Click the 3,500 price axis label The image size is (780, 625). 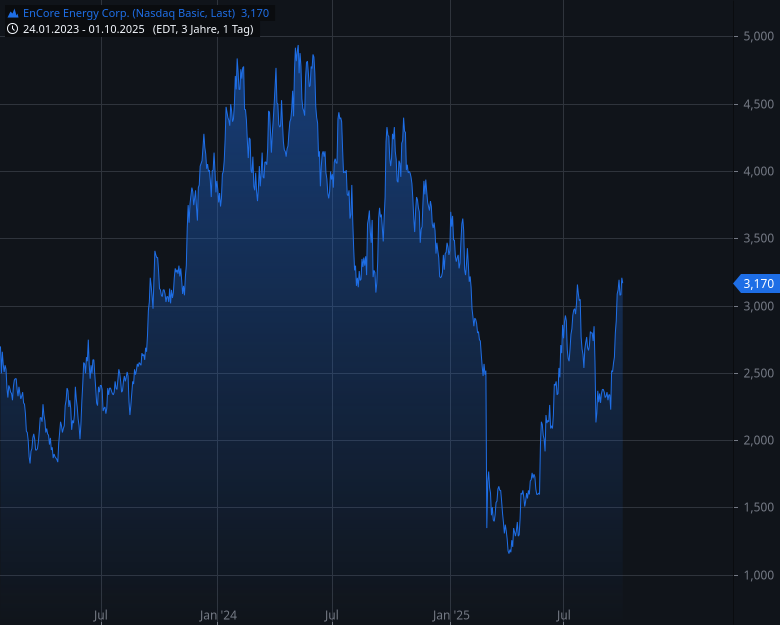(758, 238)
